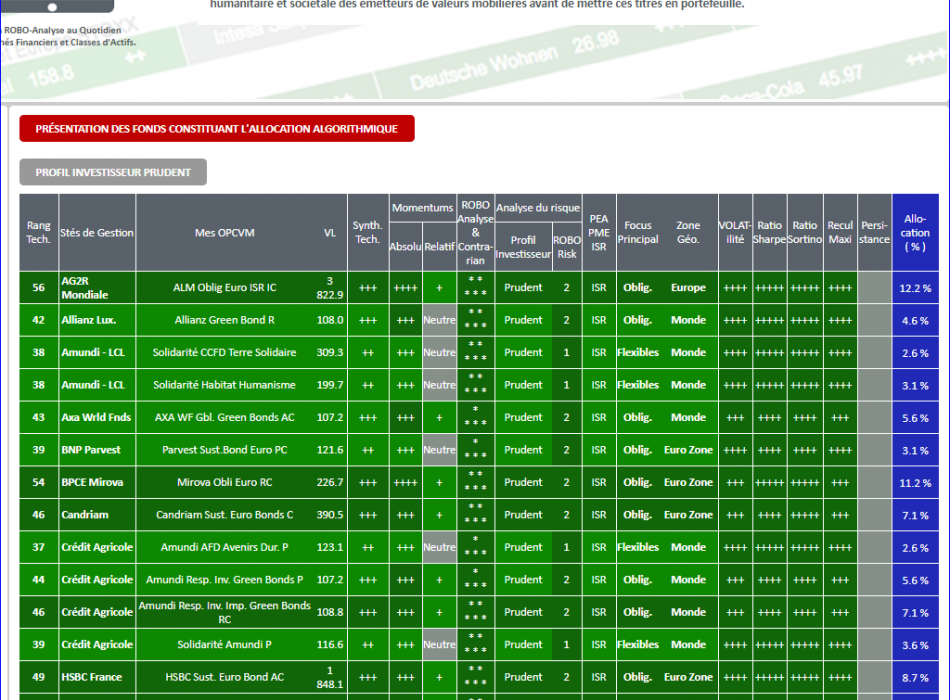Click the Recul Maxi column header
This screenshot has width=950, height=700.
pyautogui.click(x=840, y=233)
